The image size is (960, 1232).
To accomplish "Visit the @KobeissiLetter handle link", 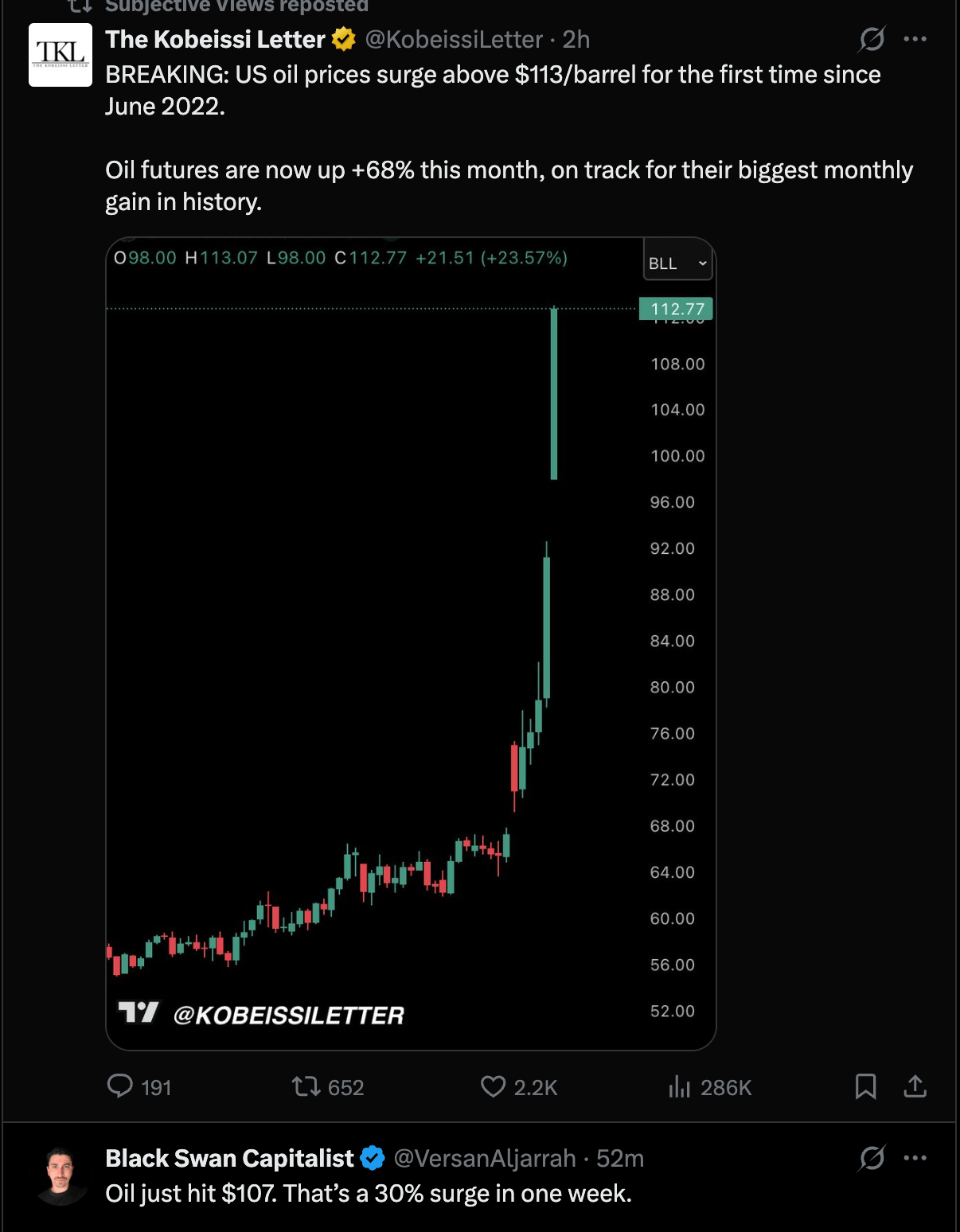I will 454,39.
